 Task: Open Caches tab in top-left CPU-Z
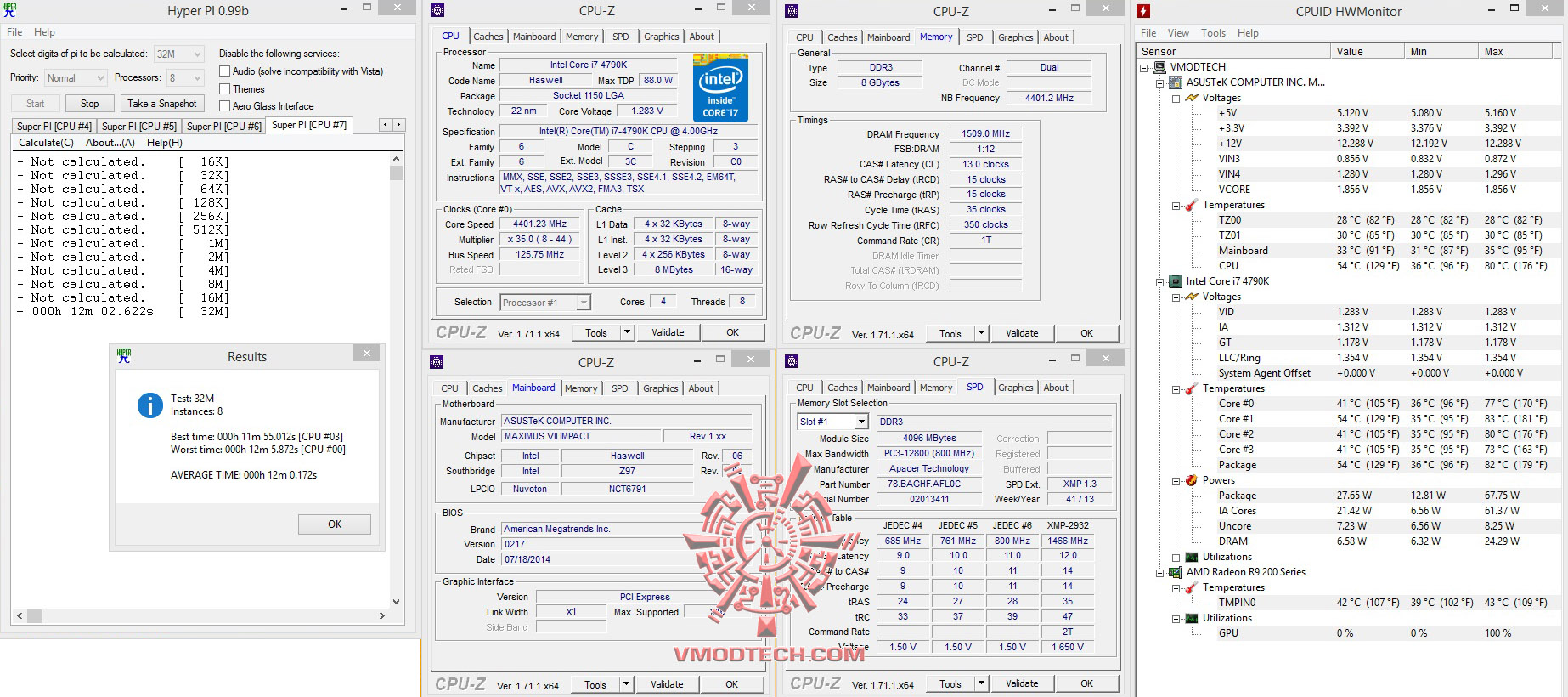click(488, 37)
